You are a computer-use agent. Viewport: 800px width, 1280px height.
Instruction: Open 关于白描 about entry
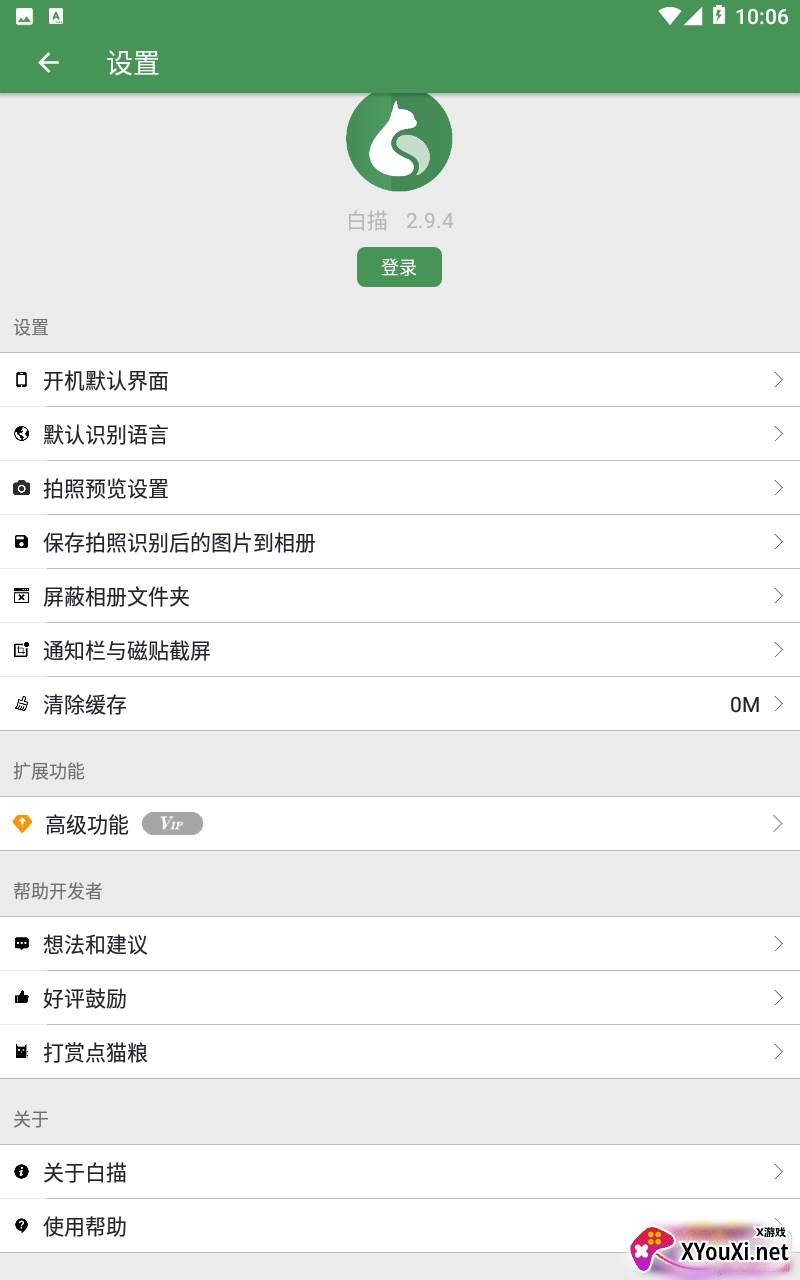85,1172
